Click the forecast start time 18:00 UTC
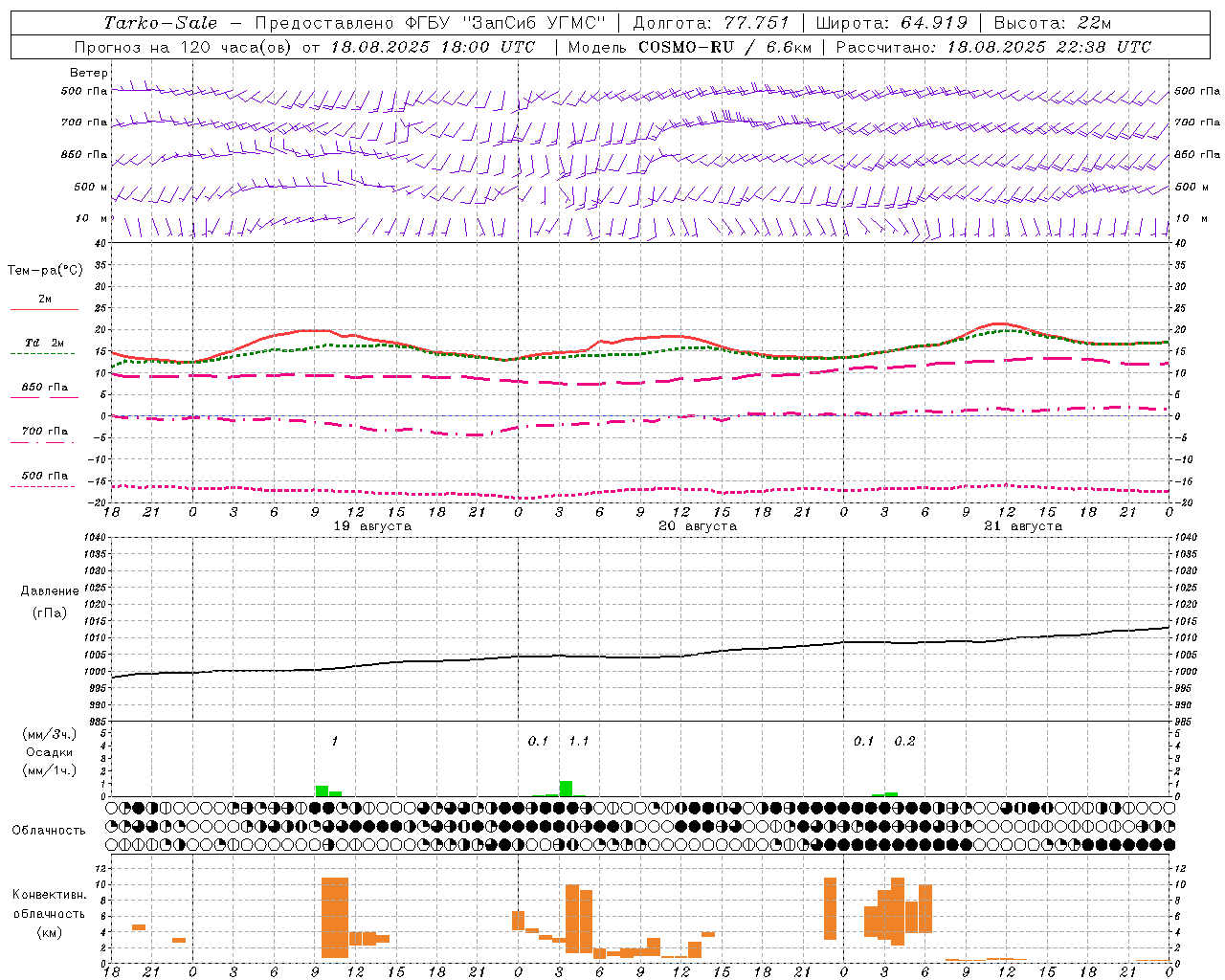The width and height of the screenshot is (1225, 980). click(x=487, y=47)
